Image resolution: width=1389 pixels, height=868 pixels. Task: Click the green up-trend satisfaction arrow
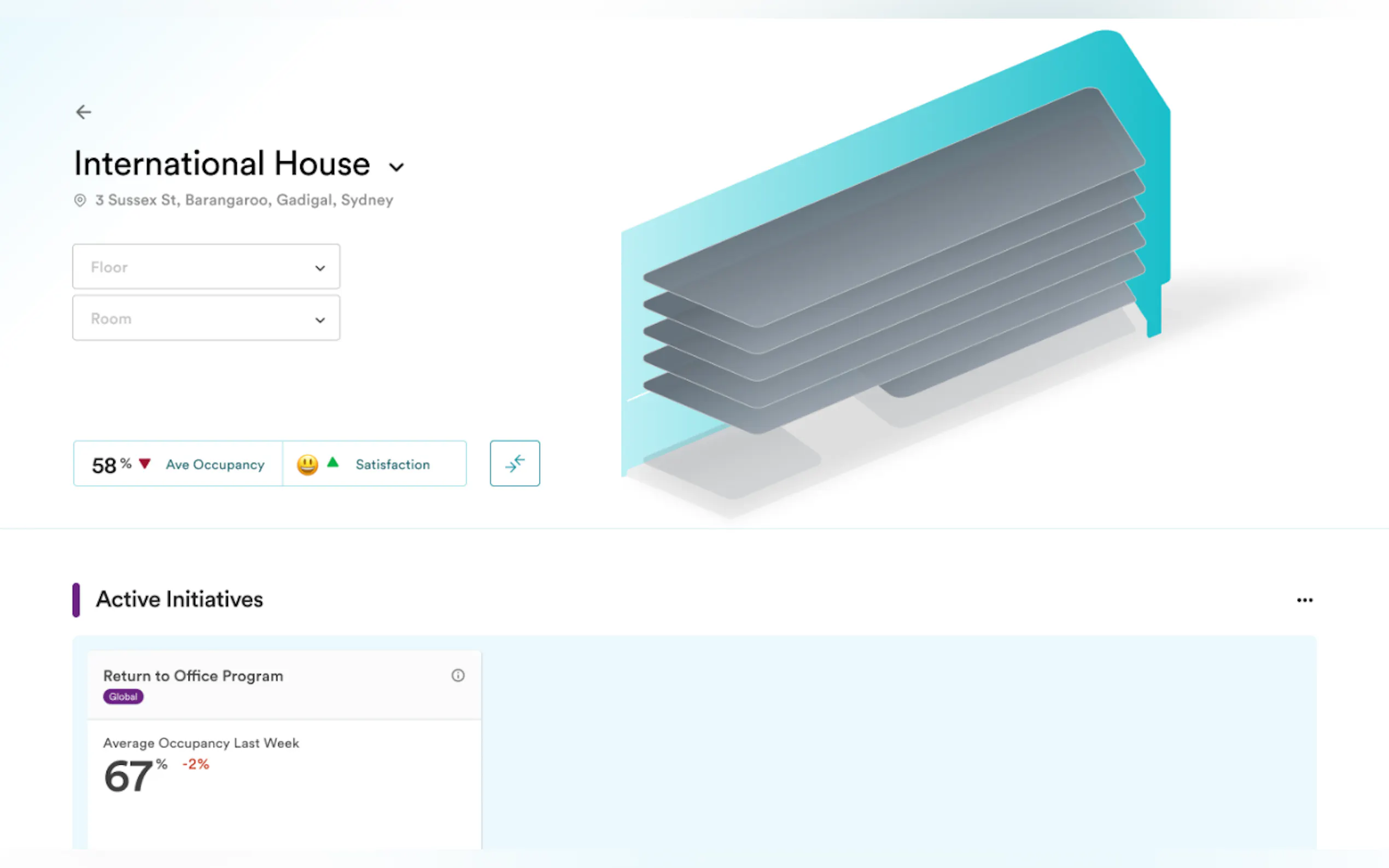[333, 462]
